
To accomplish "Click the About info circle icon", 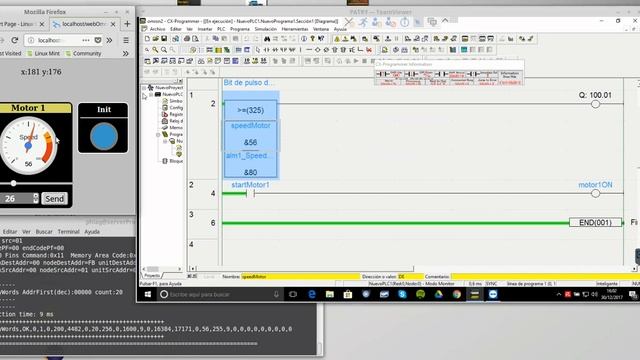I will point(304,39).
